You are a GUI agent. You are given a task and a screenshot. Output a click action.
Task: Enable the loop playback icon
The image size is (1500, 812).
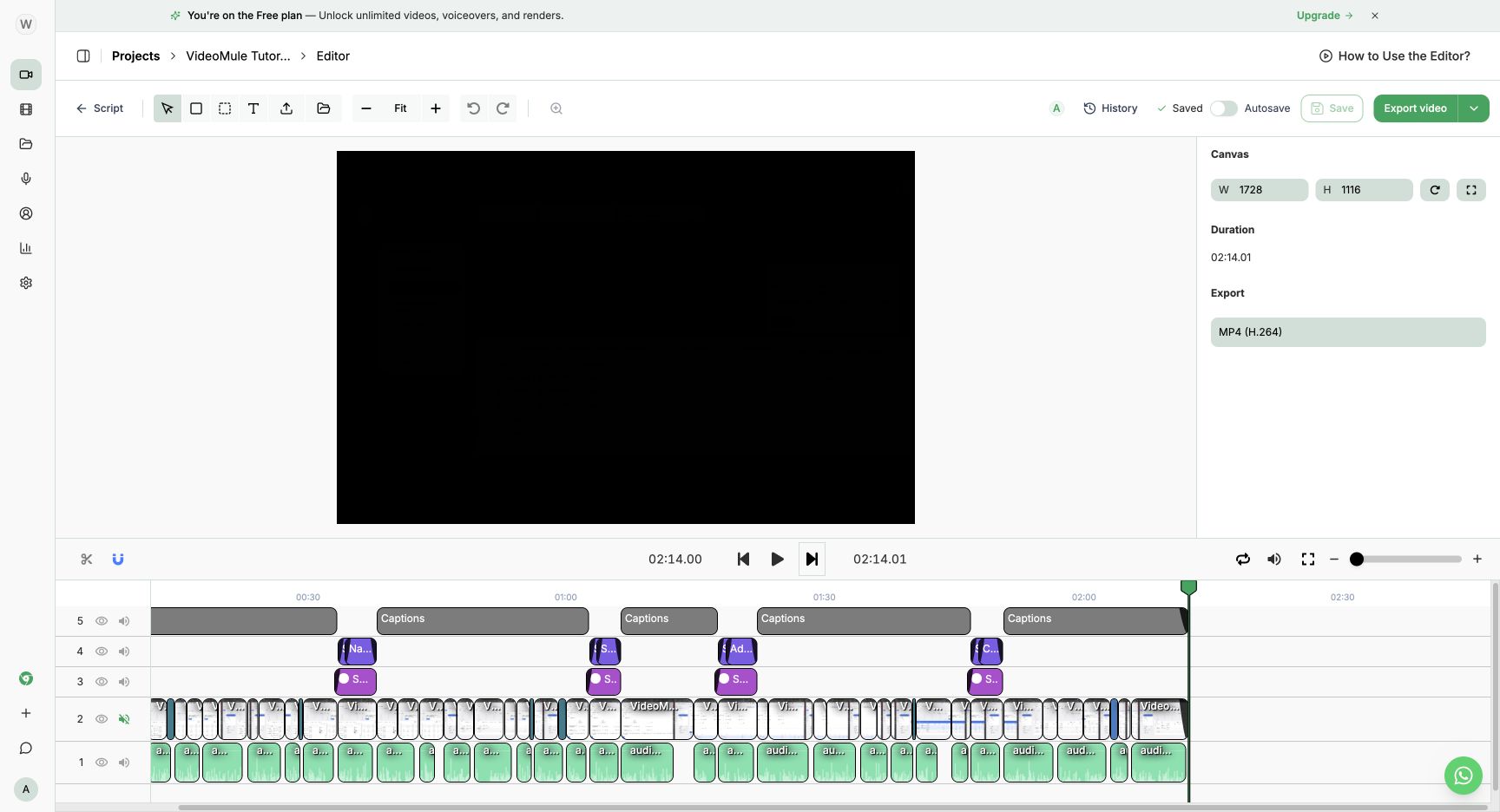[x=1243, y=560]
